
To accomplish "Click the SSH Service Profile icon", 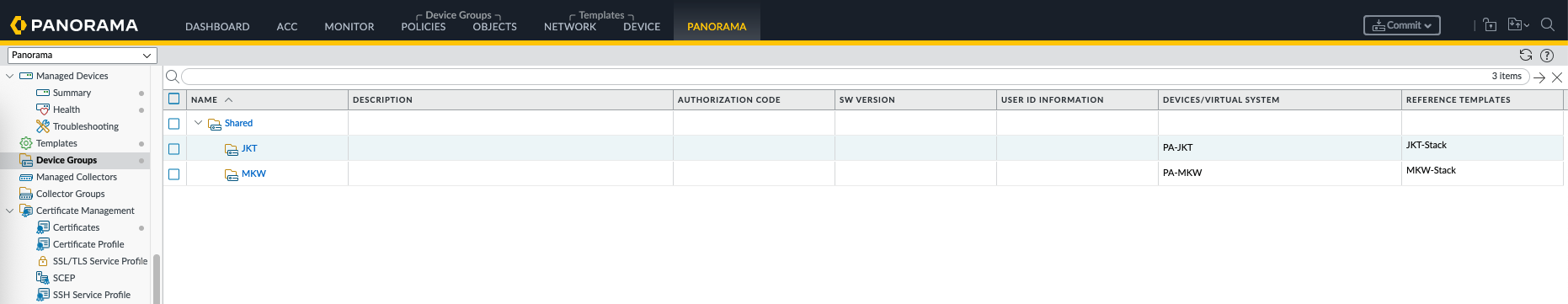I will [43, 295].
